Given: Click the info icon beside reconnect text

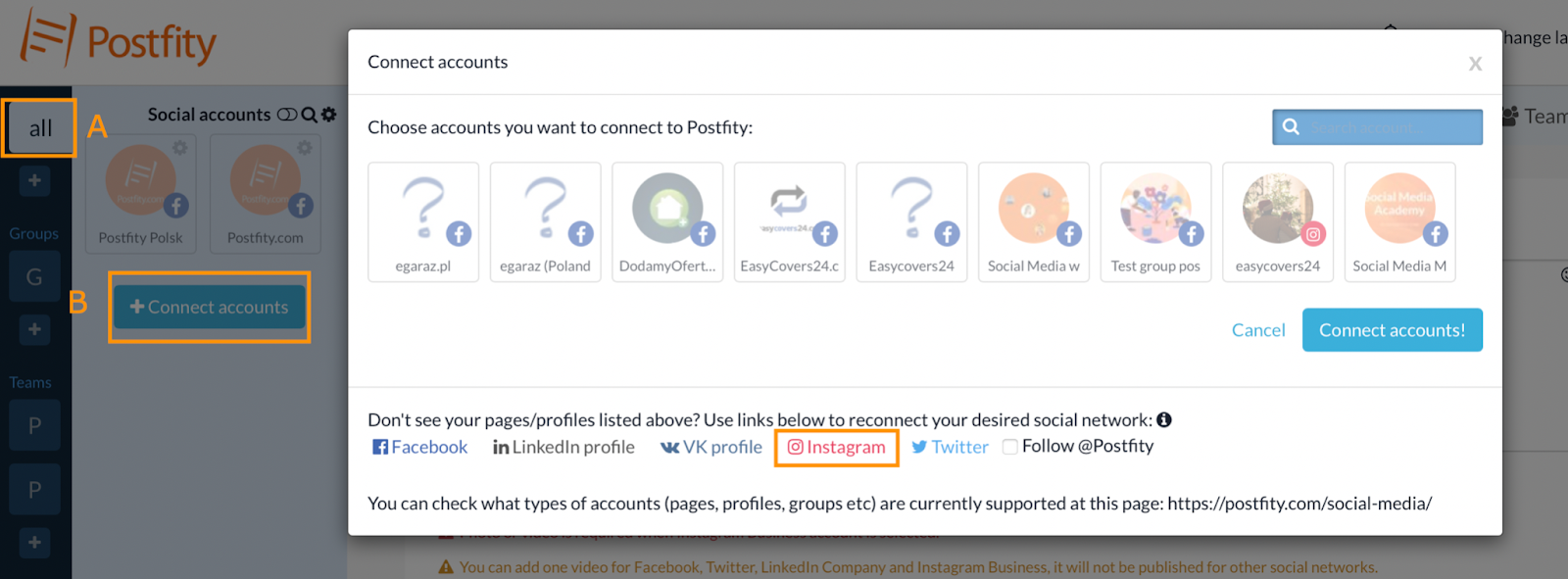Looking at the screenshot, I should [x=1164, y=419].
